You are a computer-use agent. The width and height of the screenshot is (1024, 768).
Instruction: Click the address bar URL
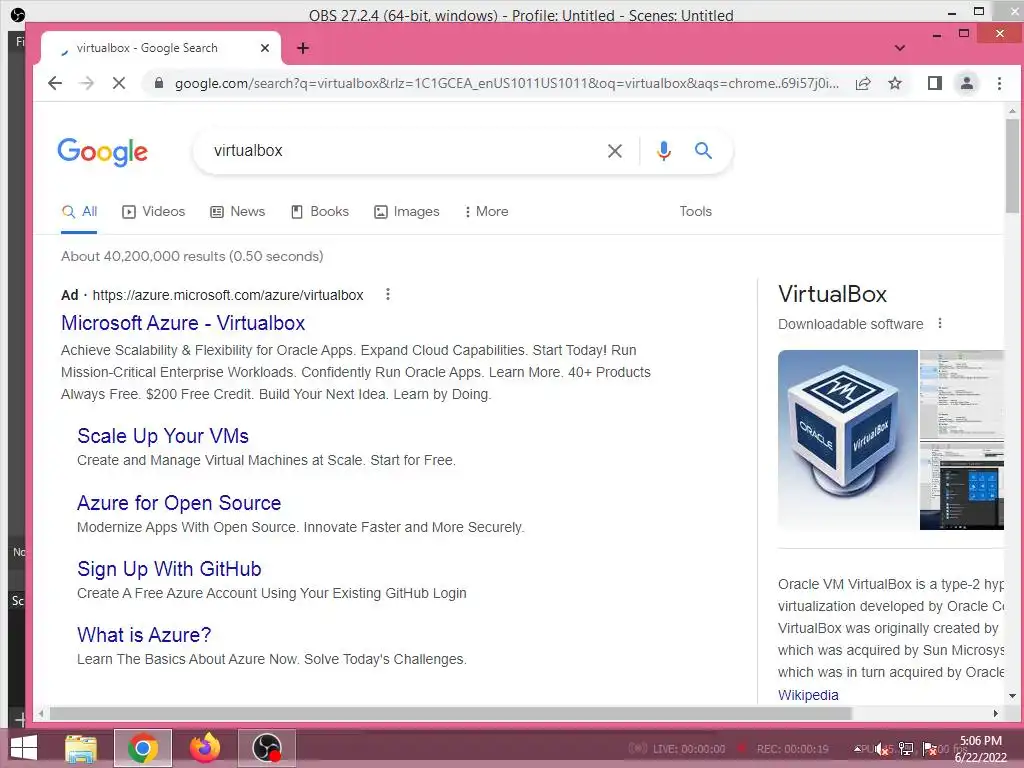506,83
